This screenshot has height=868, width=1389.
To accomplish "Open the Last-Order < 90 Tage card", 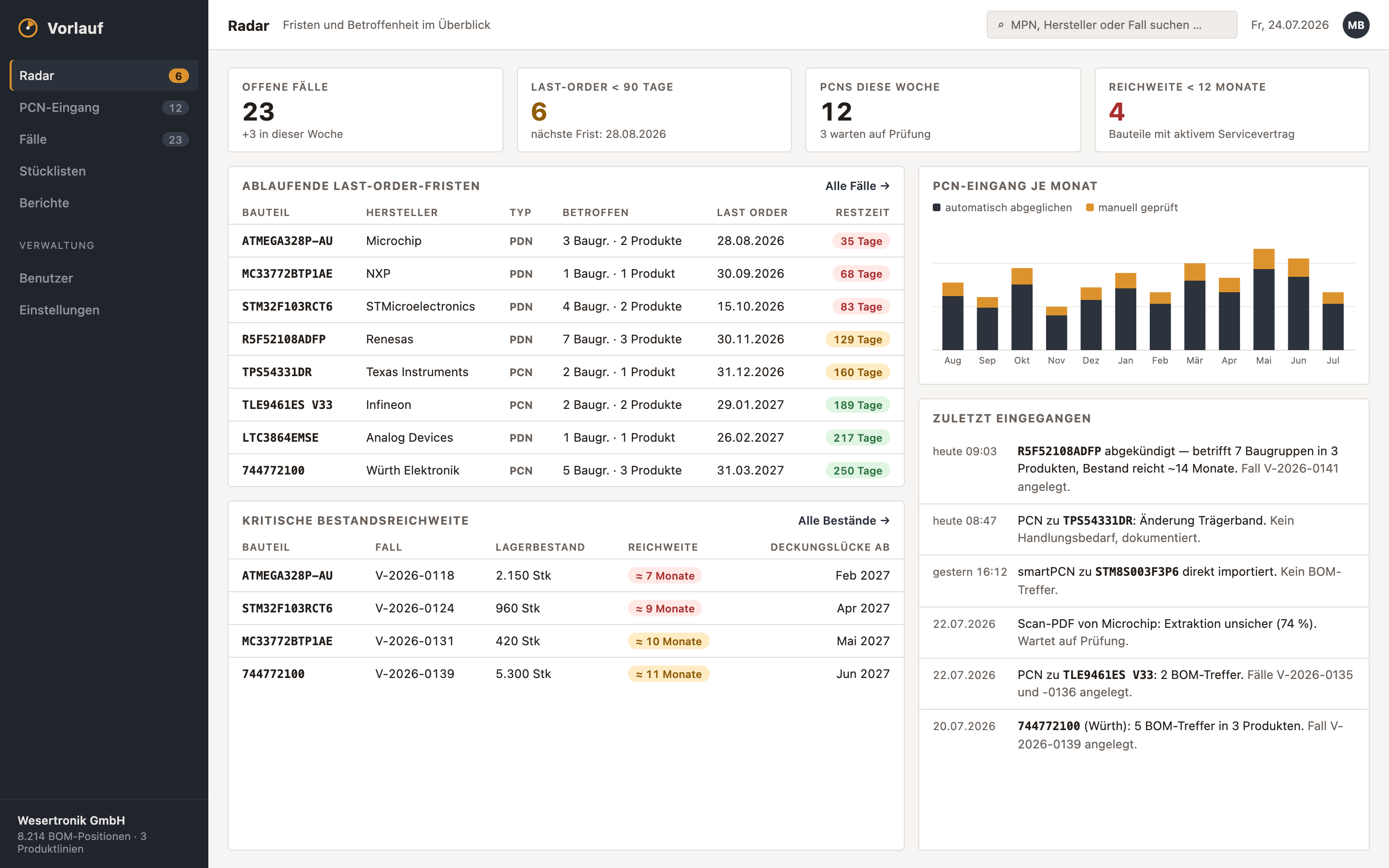I will click(654, 110).
